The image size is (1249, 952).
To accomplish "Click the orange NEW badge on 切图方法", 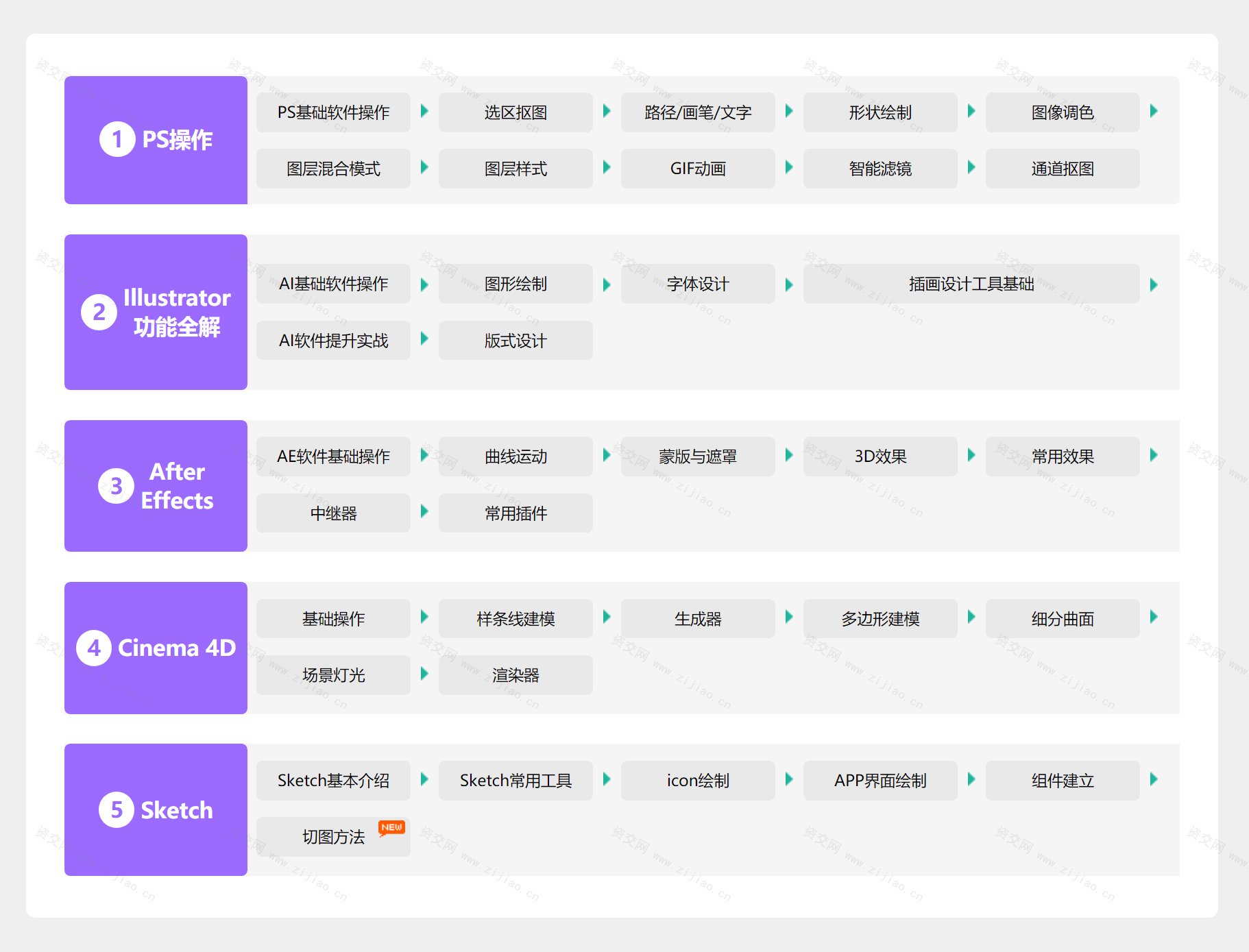I will (x=392, y=828).
